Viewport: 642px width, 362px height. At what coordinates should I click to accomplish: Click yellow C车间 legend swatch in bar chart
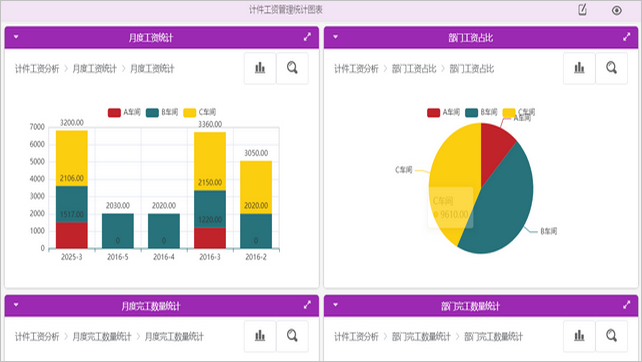tap(190, 113)
